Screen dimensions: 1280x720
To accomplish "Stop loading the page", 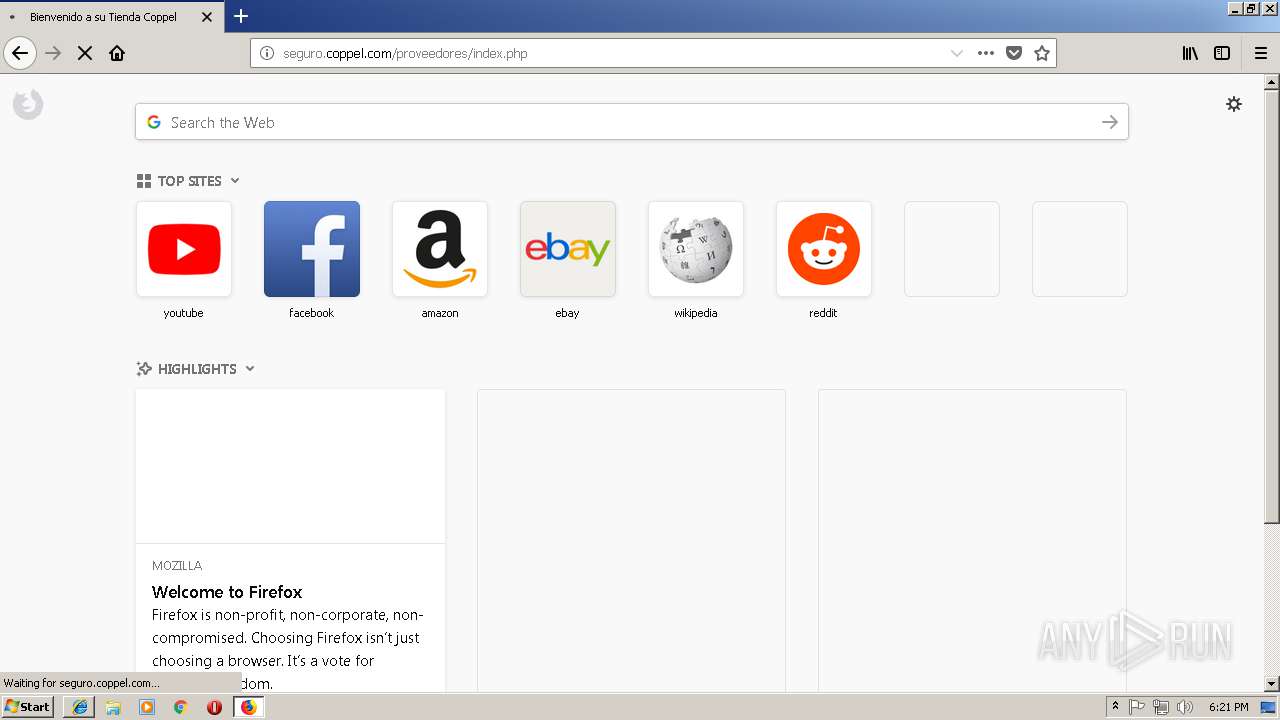I will click(x=85, y=53).
